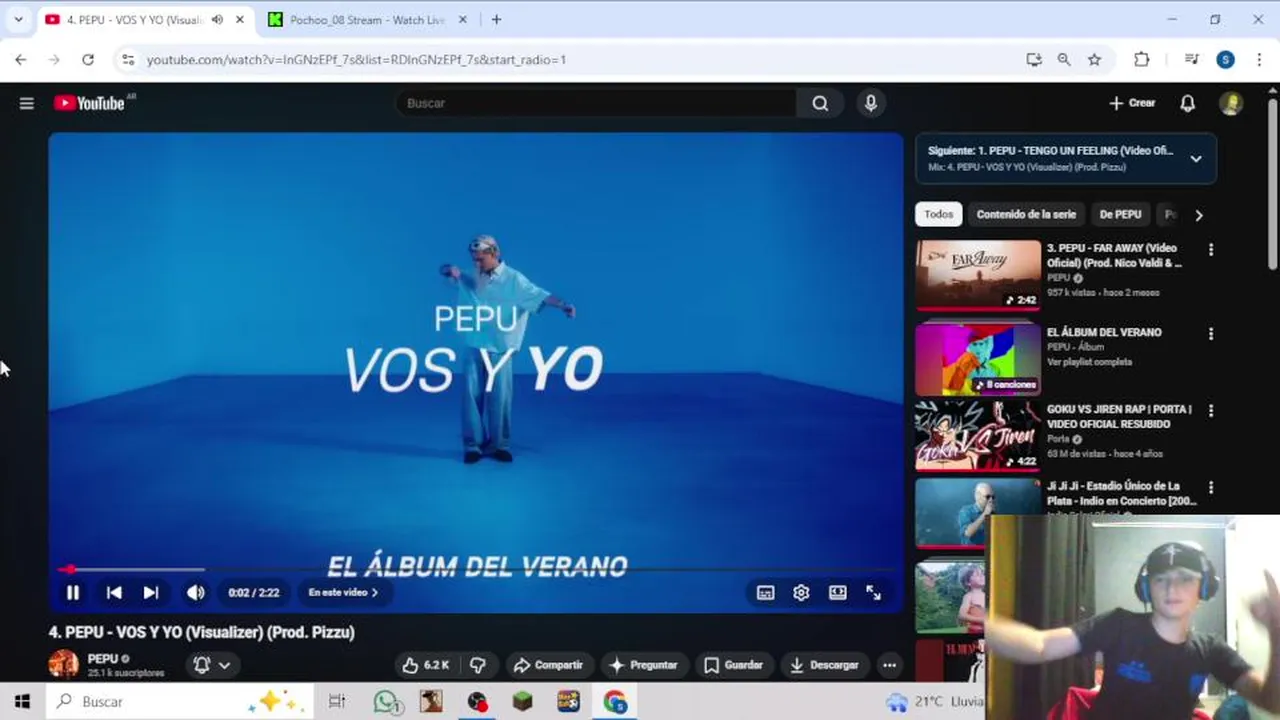Open options for FAR AWAY video
Image resolution: width=1280 pixels, height=720 pixels.
pos(1211,250)
